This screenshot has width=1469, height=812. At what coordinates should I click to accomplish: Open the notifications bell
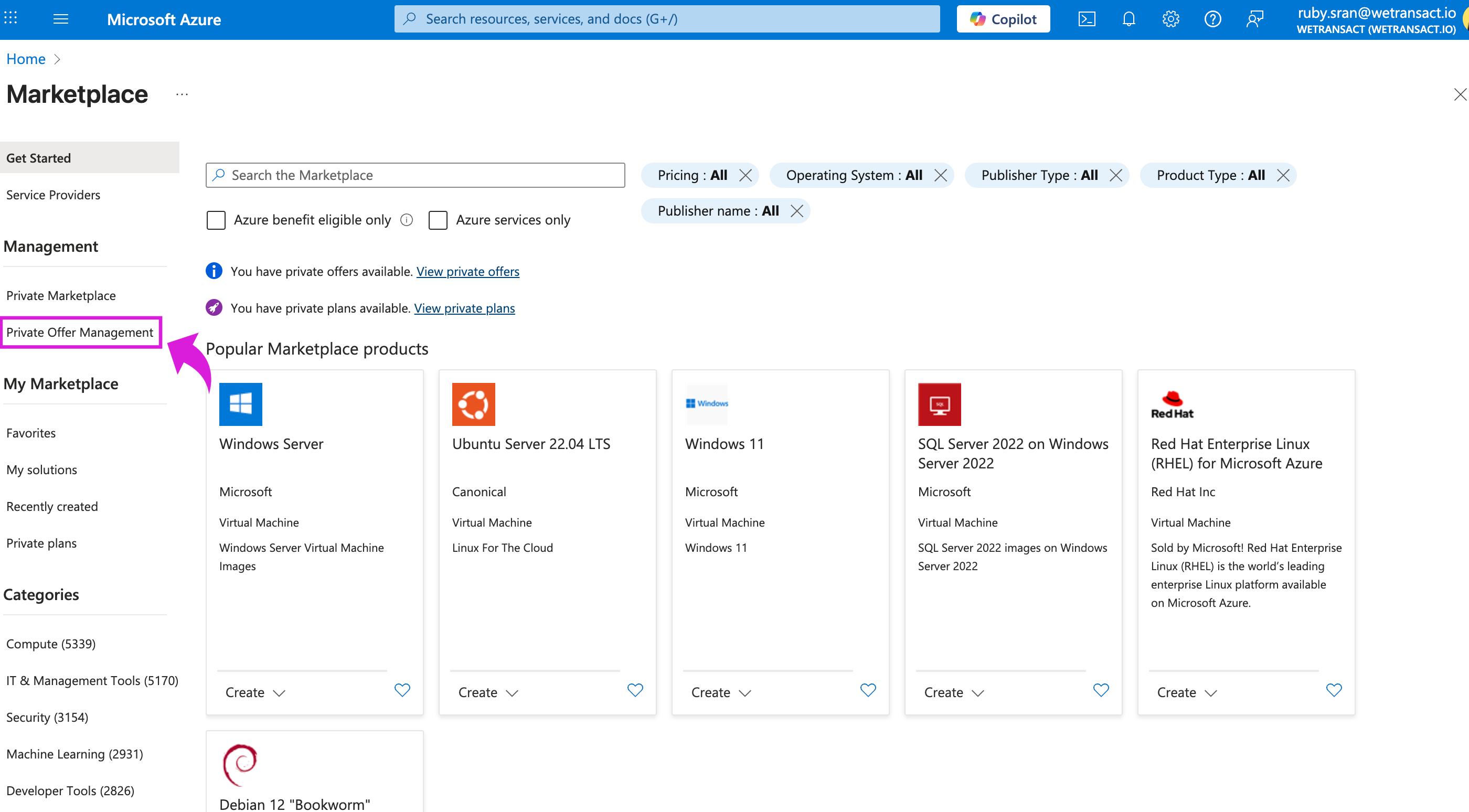(1128, 19)
